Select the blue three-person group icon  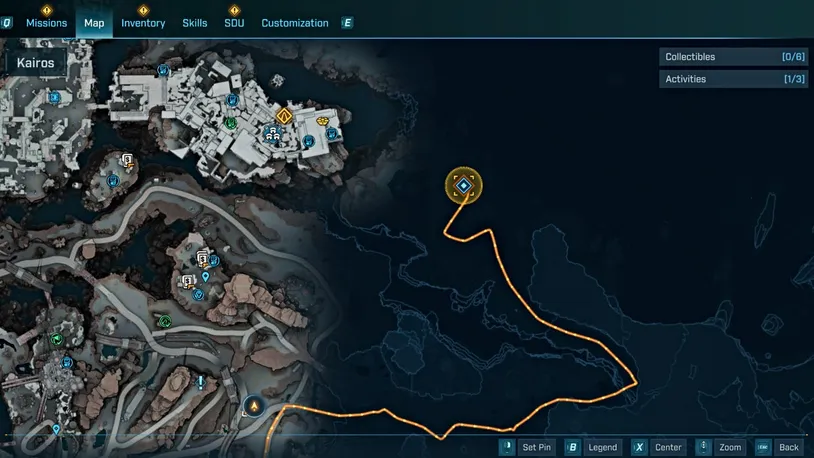click(272, 134)
